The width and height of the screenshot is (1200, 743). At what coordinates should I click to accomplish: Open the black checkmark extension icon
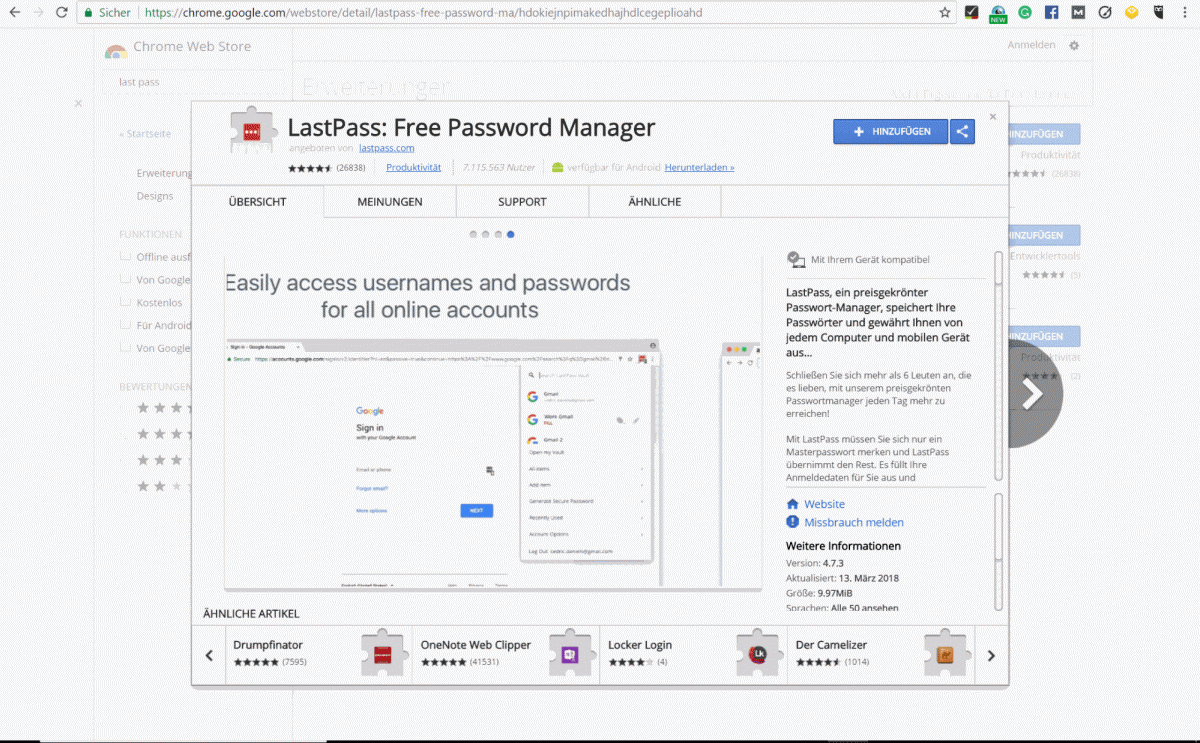click(x=972, y=13)
